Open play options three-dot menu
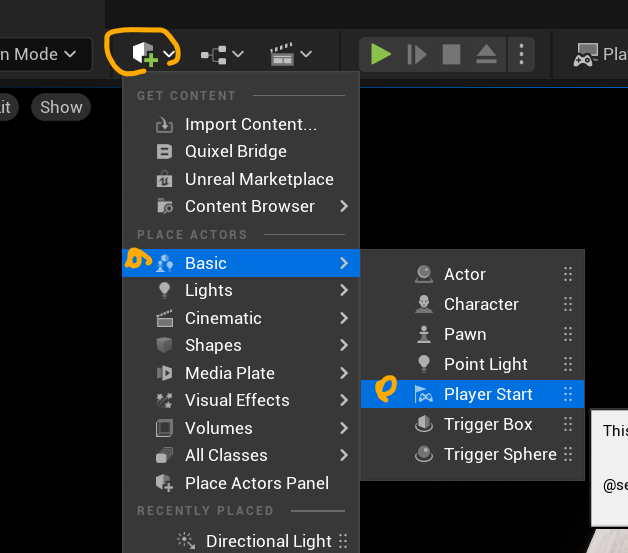The height and width of the screenshot is (553, 628). [521, 54]
